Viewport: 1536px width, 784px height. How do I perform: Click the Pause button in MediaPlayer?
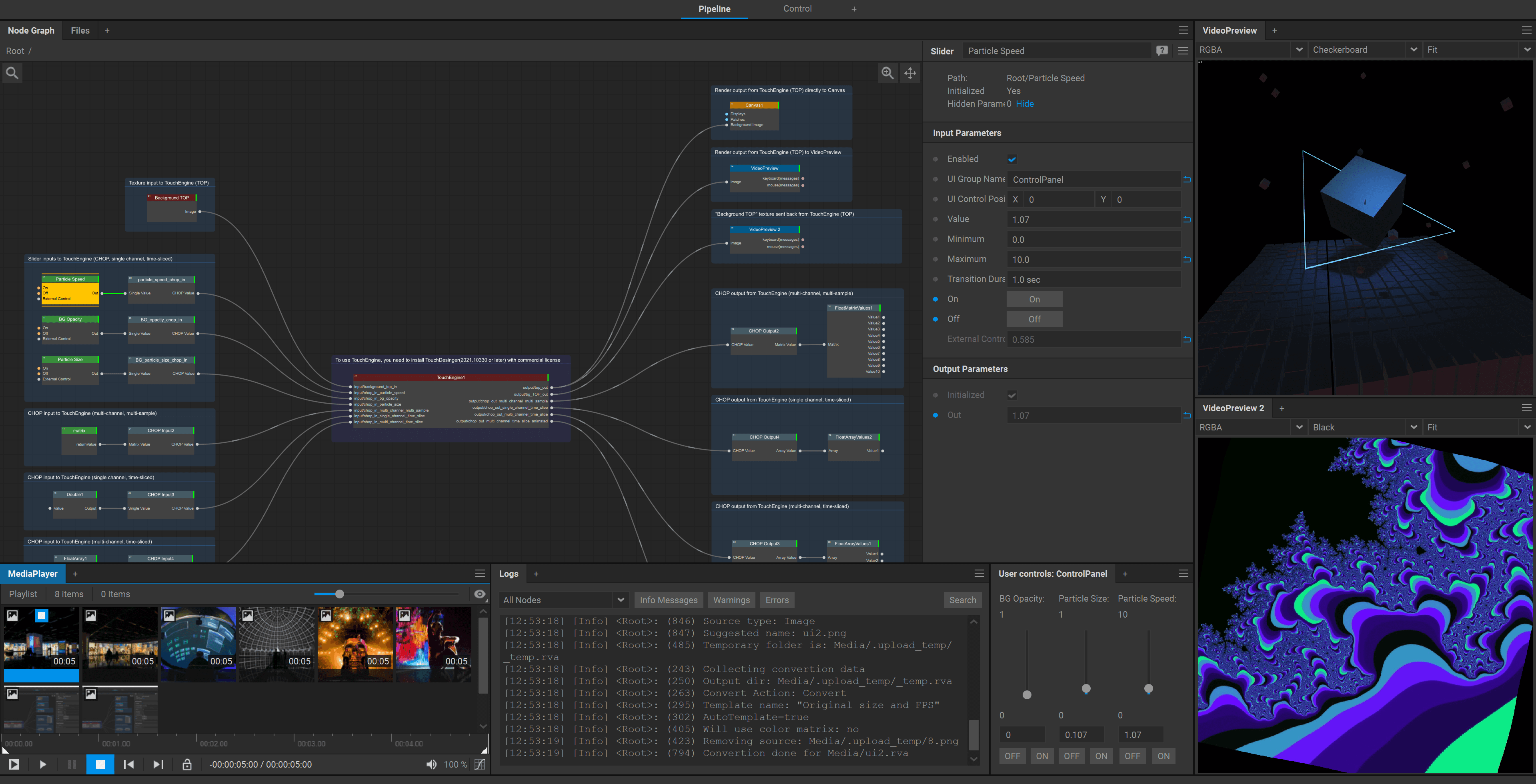(x=72, y=764)
